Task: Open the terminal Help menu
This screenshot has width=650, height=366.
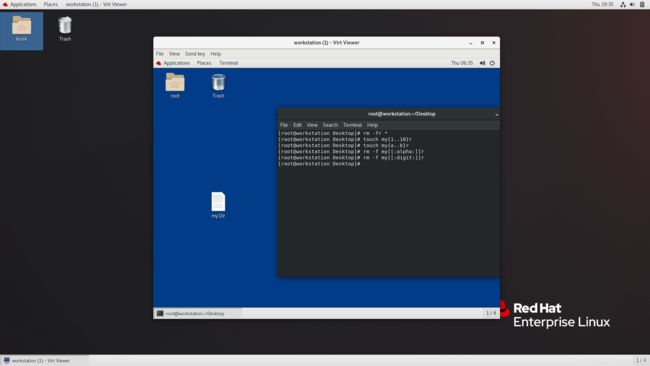Action: pos(372,125)
